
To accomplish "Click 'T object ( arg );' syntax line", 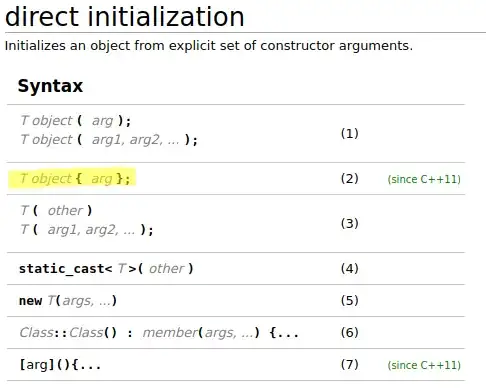I will click(x=76, y=121).
